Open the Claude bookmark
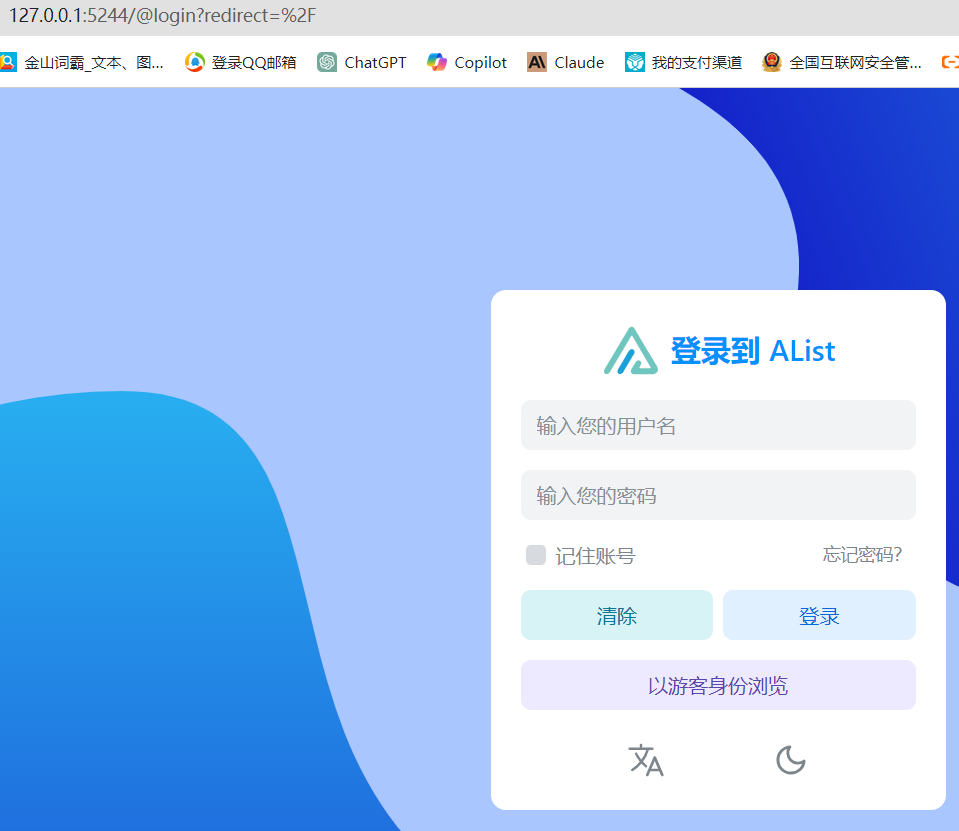 (x=566, y=62)
